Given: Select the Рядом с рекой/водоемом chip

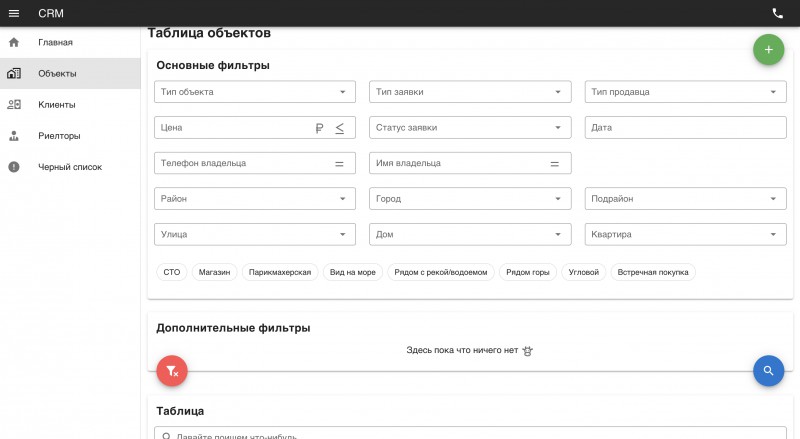Looking at the screenshot, I should (x=441, y=272).
